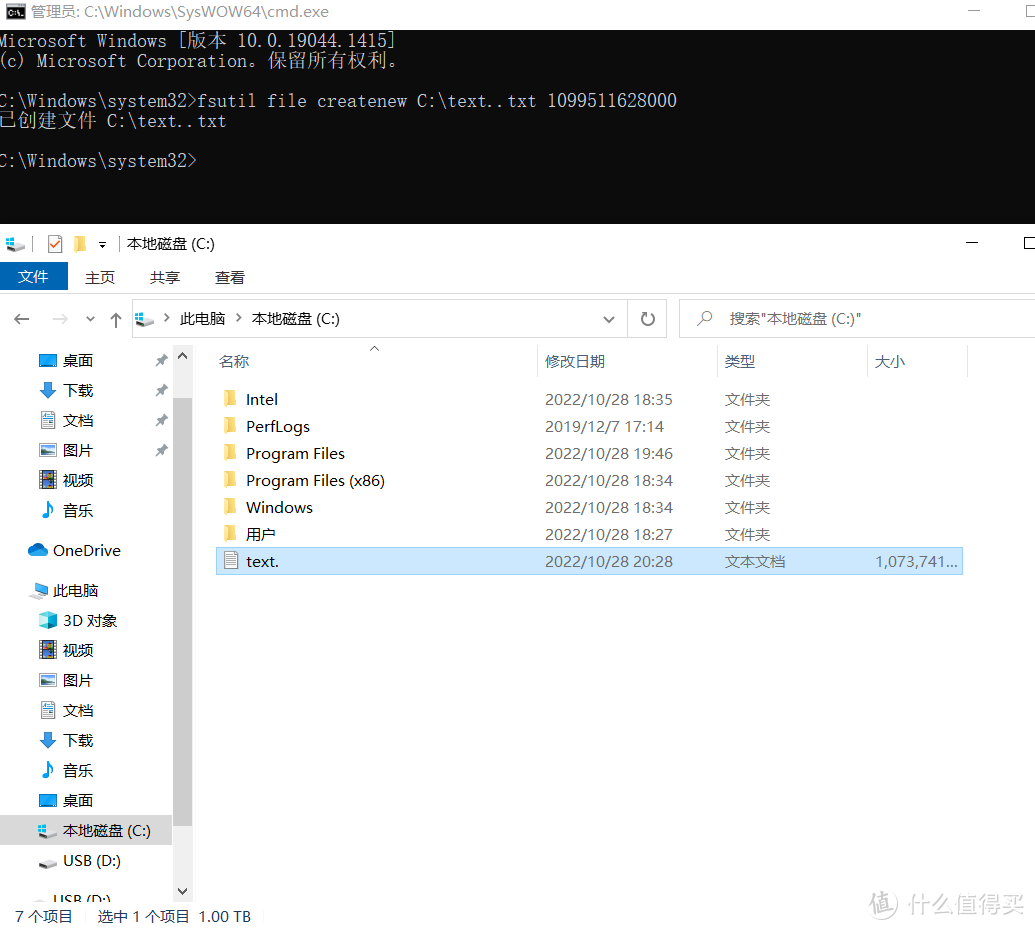The image size is (1035, 930).
Task: Open pinned 文档 in Quick access
Action: [x=78, y=420]
